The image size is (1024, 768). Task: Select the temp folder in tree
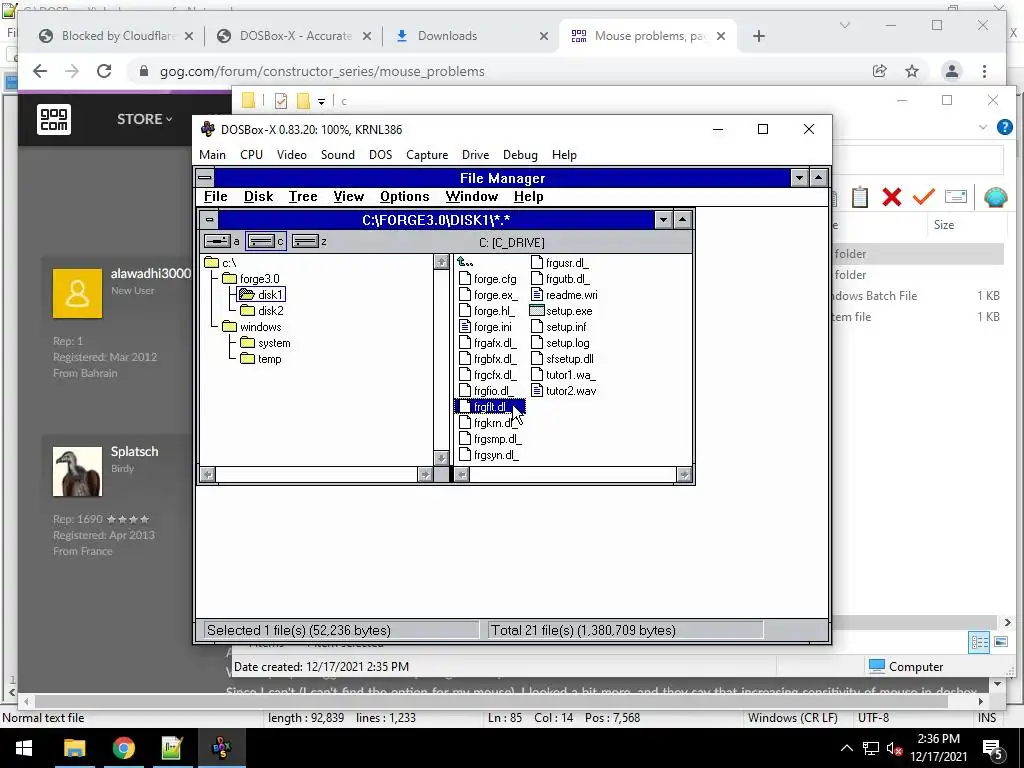coord(261,359)
